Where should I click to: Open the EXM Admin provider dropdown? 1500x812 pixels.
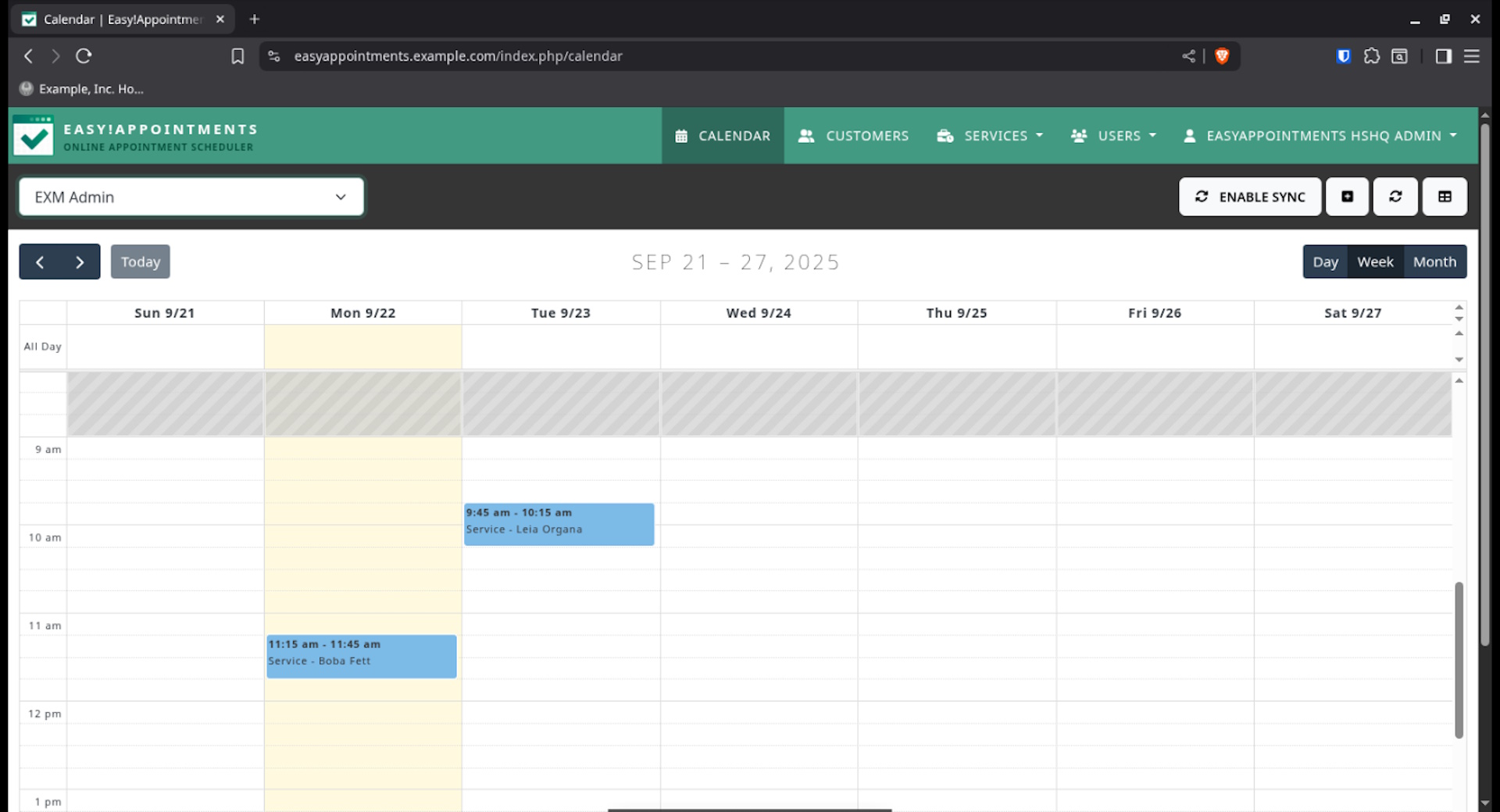tap(191, 197)
